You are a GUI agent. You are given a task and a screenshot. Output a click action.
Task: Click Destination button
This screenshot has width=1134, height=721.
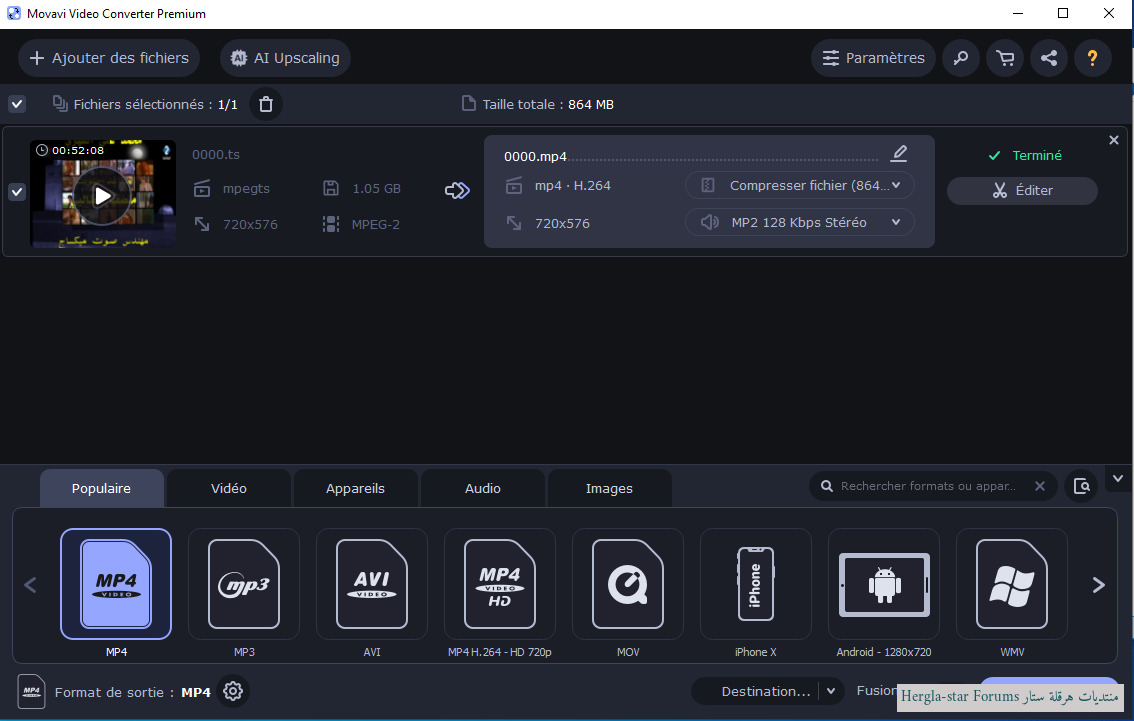coord(766,691)
